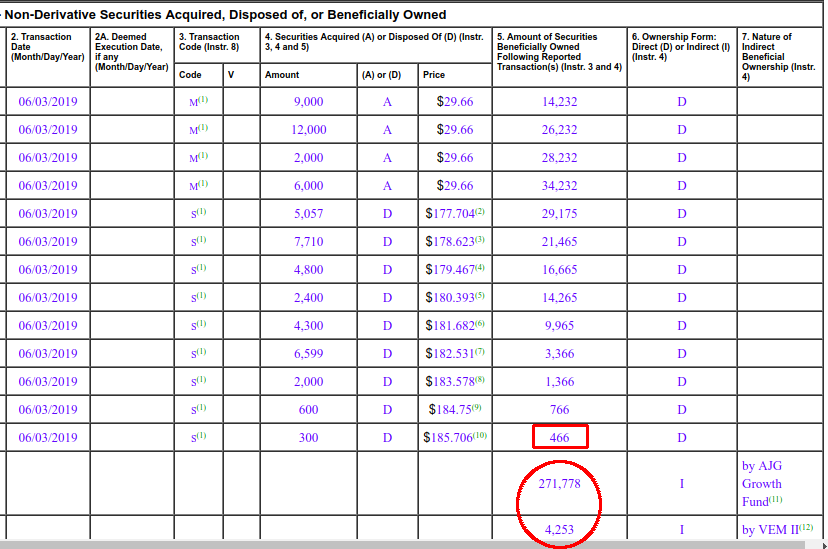This screenshot has width=828, height=549.
Task: Select the 12,000 acquired amount
Action: (x=308, y=130)
